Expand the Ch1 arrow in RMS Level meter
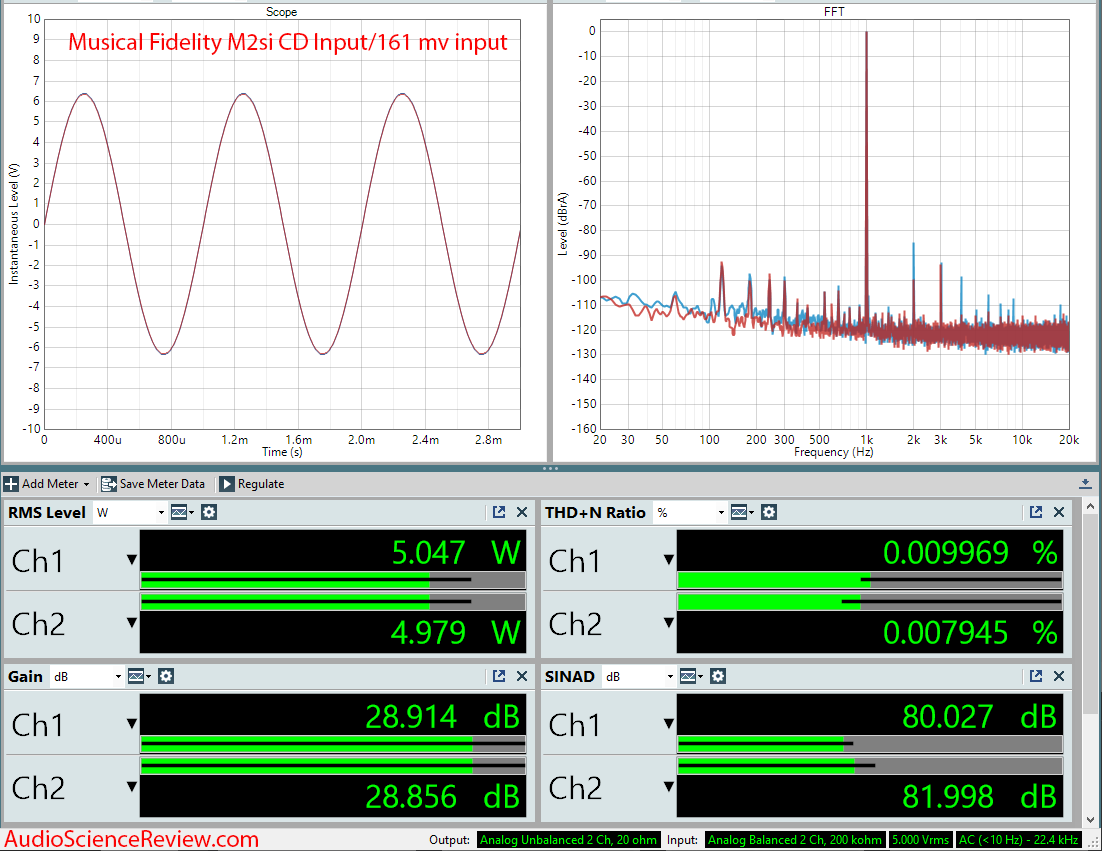1102x851 pixels. pos(131,560)
